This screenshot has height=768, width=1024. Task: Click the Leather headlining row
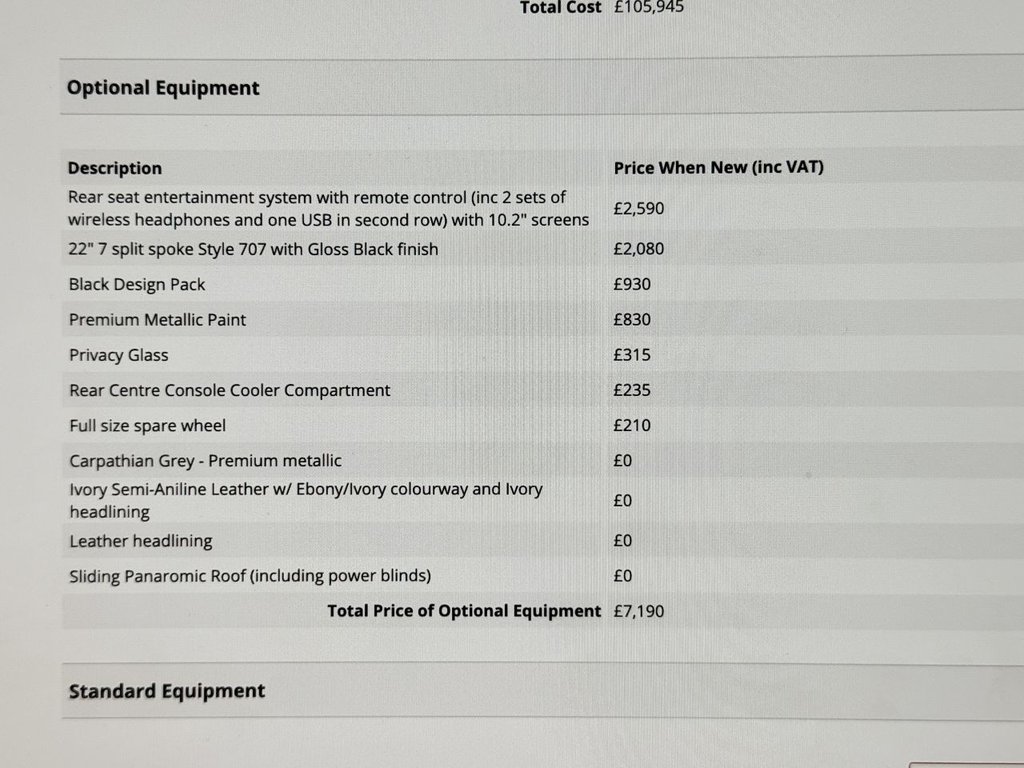pos(140,541)
